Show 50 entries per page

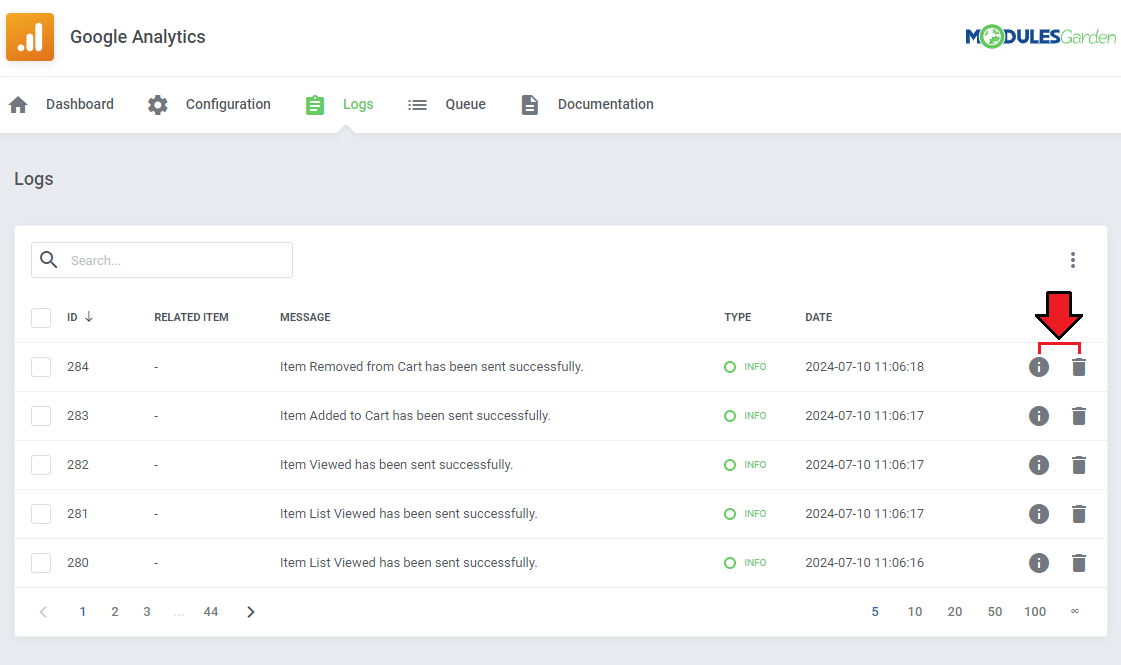(x=995, y=612)
